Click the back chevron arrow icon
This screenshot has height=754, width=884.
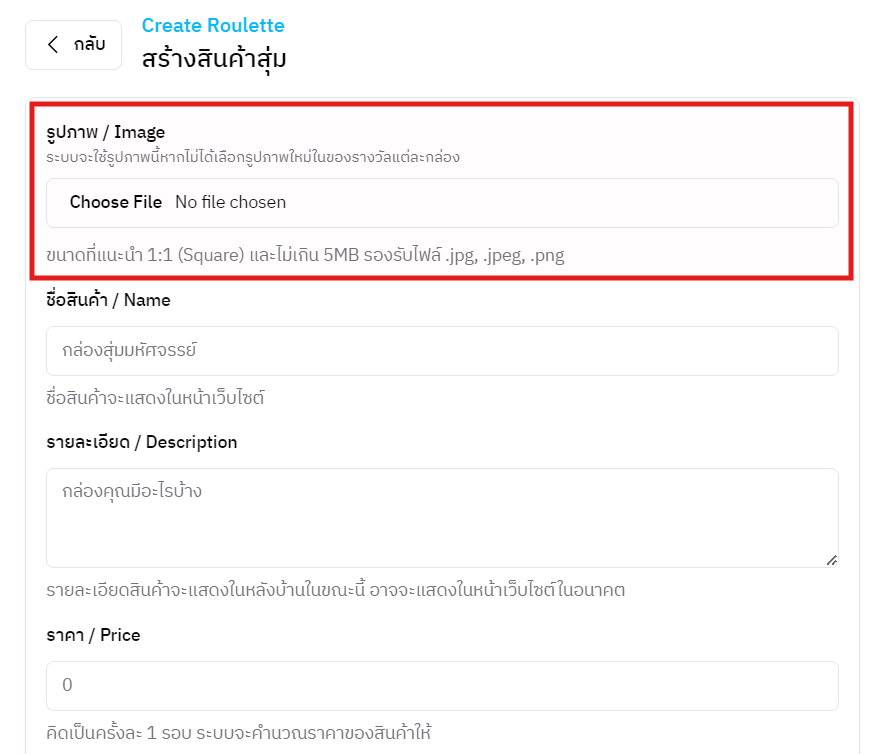53,45
